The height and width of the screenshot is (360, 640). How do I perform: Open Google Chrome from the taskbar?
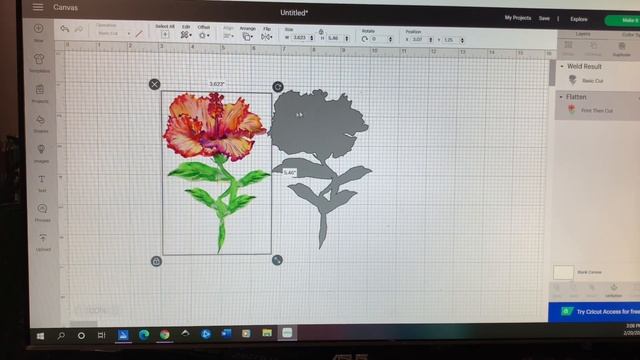point(164,335)
